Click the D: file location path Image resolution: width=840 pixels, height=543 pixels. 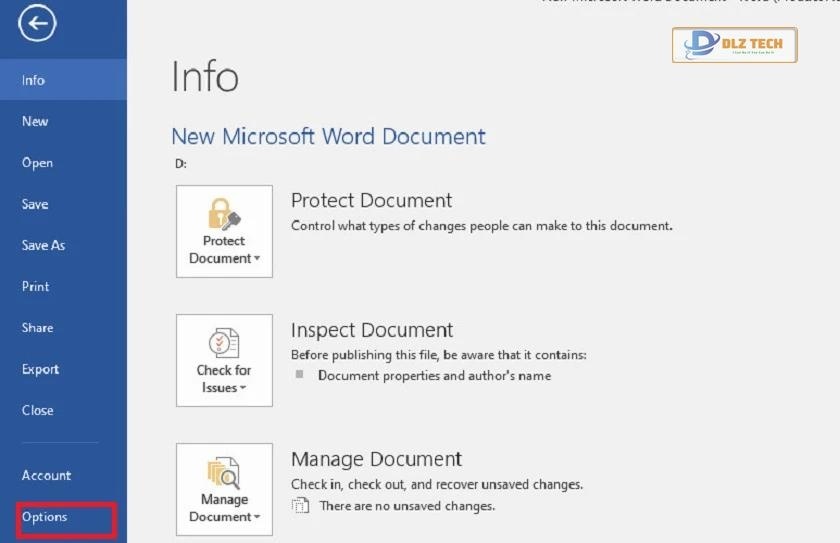tap(180, 164)
